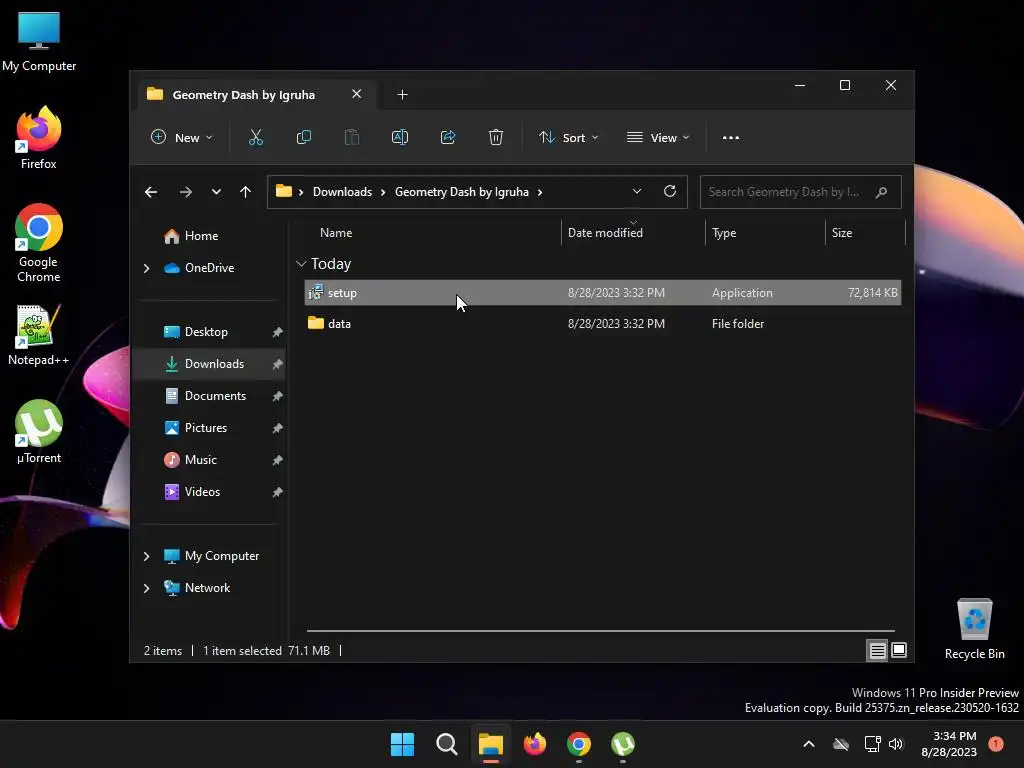Open the Sort dropdown menu
This screenshot has height=768, width=1024.
tap(568, 138)
